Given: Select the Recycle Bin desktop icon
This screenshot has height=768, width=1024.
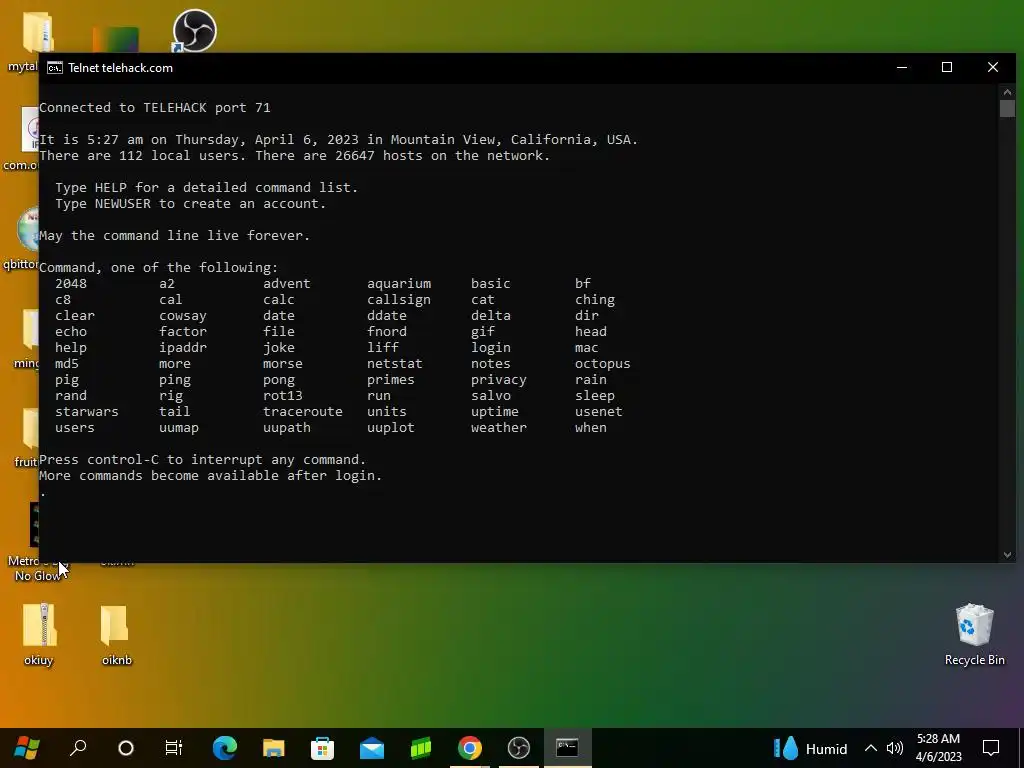Looking at the screenshot, I should point(974,634).
